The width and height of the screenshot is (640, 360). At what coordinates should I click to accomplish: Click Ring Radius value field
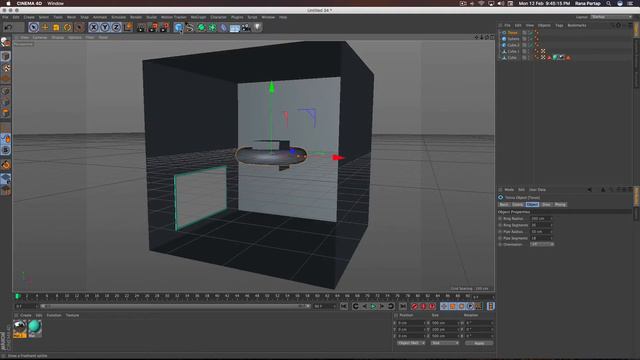coord(541,219)
